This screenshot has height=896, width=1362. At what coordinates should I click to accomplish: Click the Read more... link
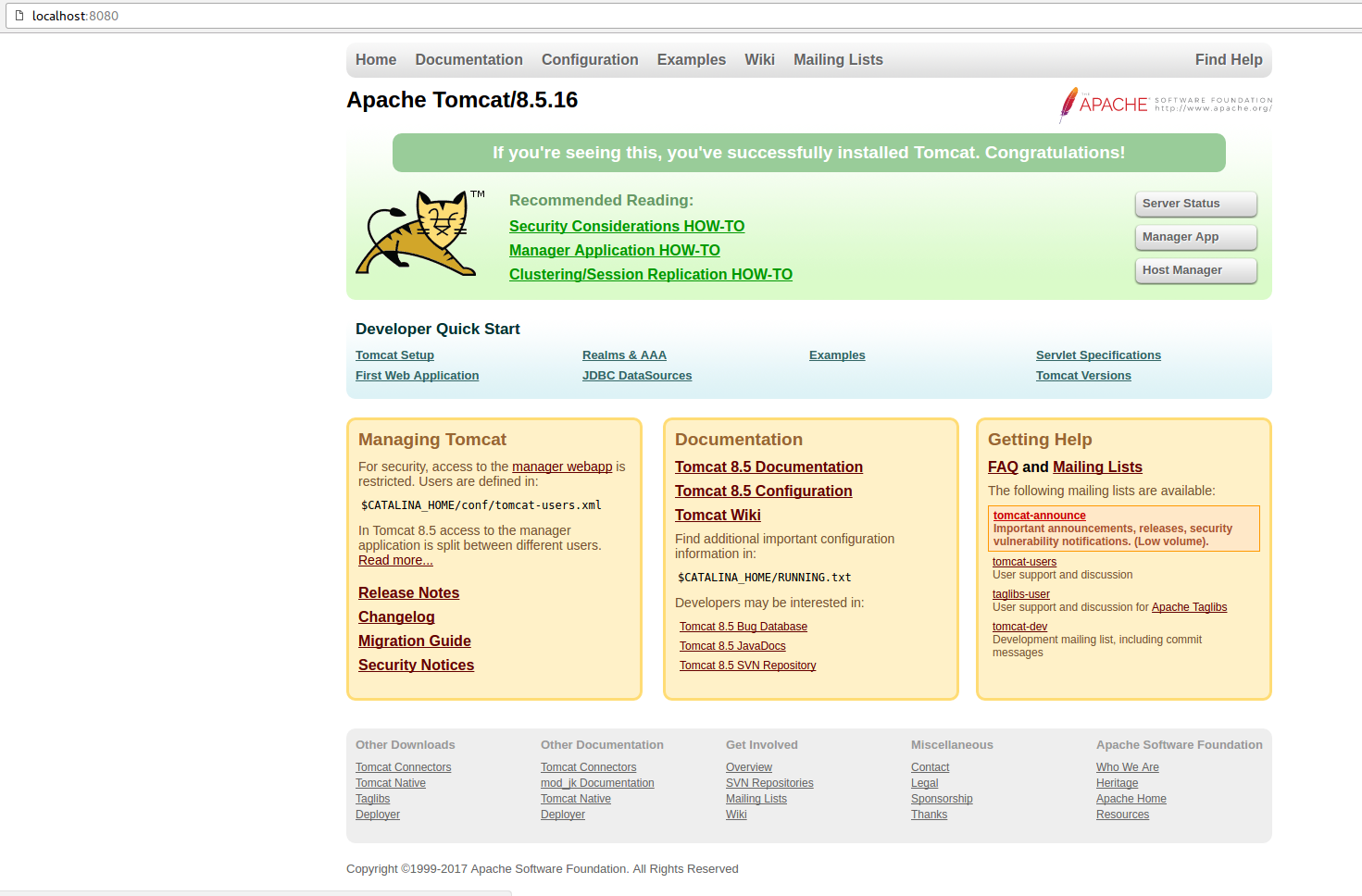point(395,560)
